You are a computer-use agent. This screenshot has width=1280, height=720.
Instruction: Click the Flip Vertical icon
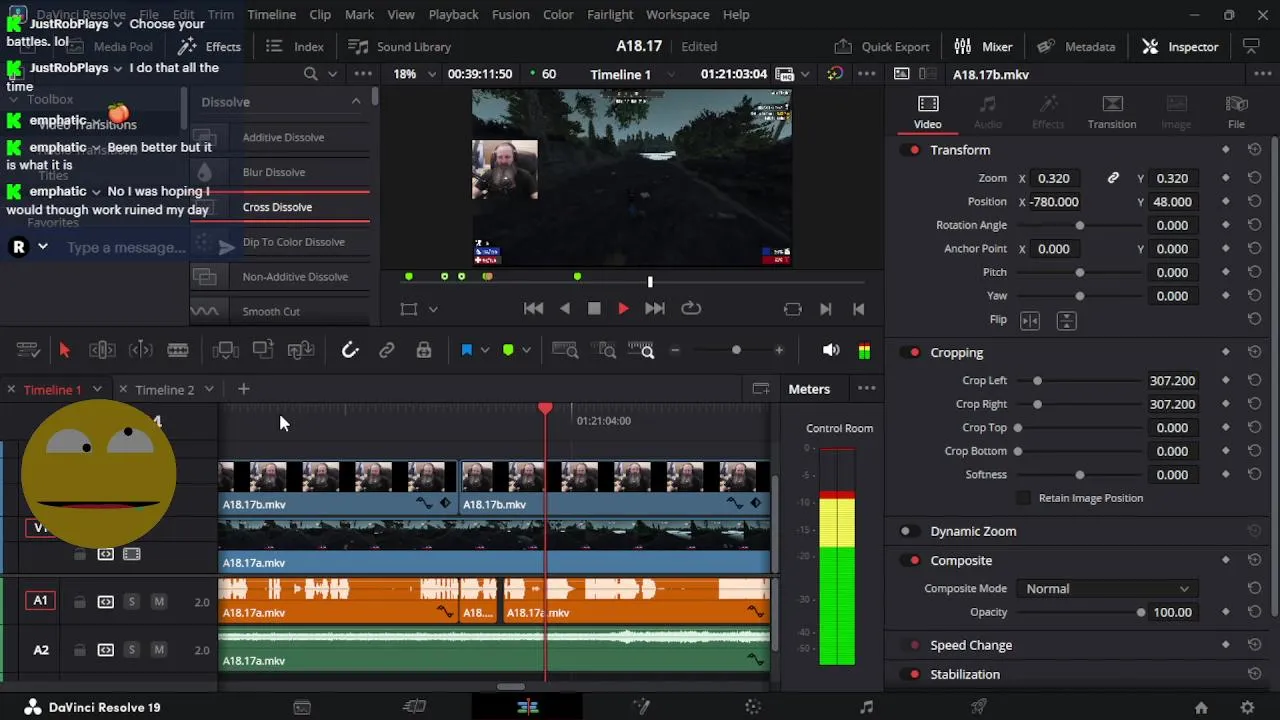[x=1066, y=320]
